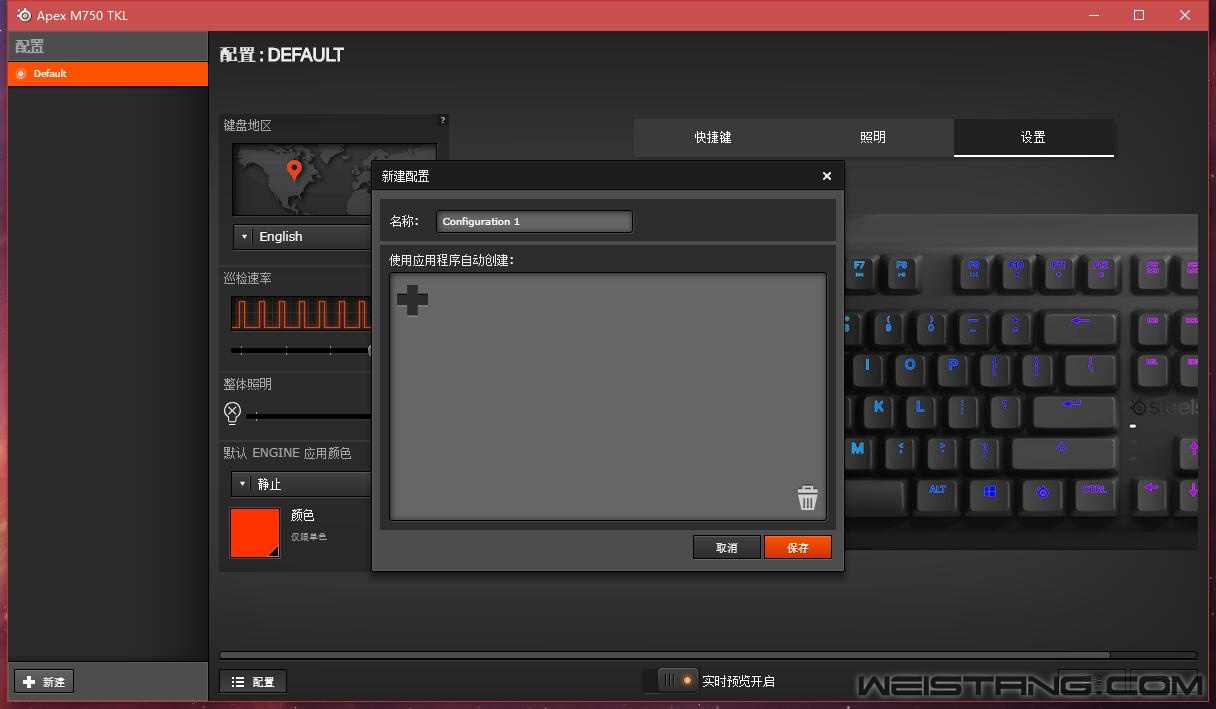Viewport: 1216px width, 709px height.
Task: Click the '默认 ENGINE 应用颜色' label
Action: pyautogui.click(x=288, y=453)
